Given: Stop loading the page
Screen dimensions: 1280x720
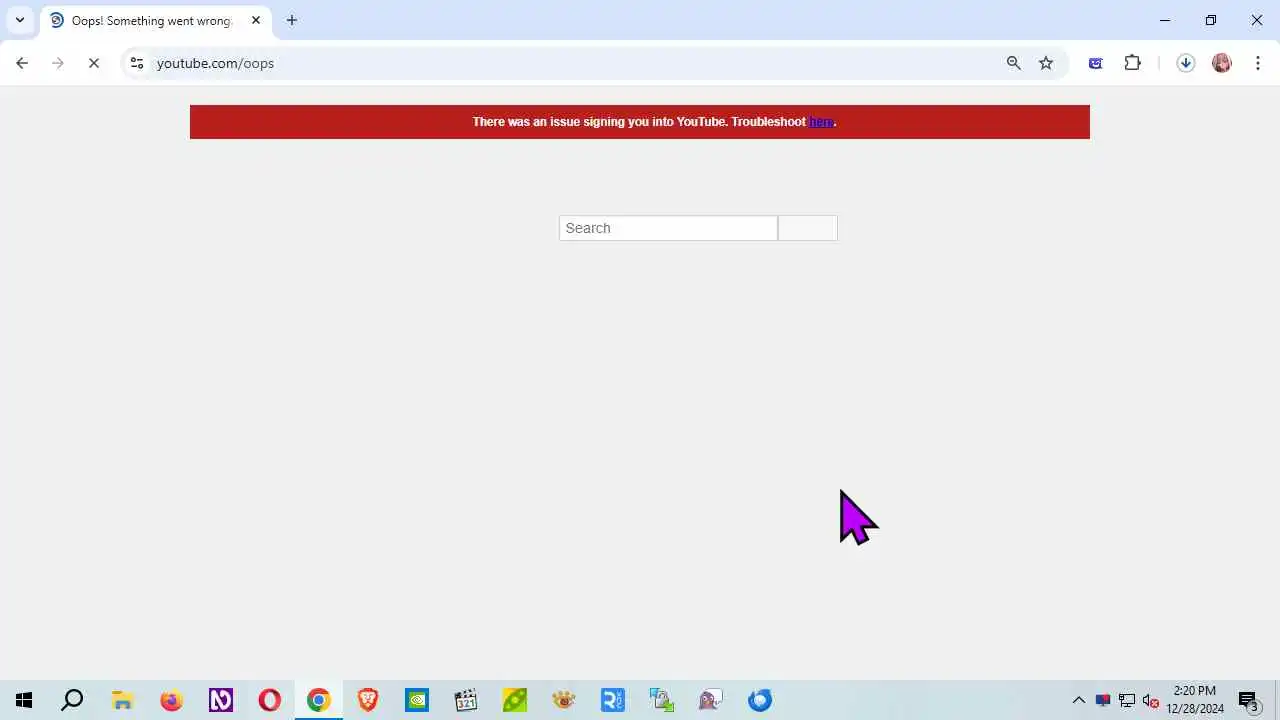Looking at the screenshot, I should point(94,63).
